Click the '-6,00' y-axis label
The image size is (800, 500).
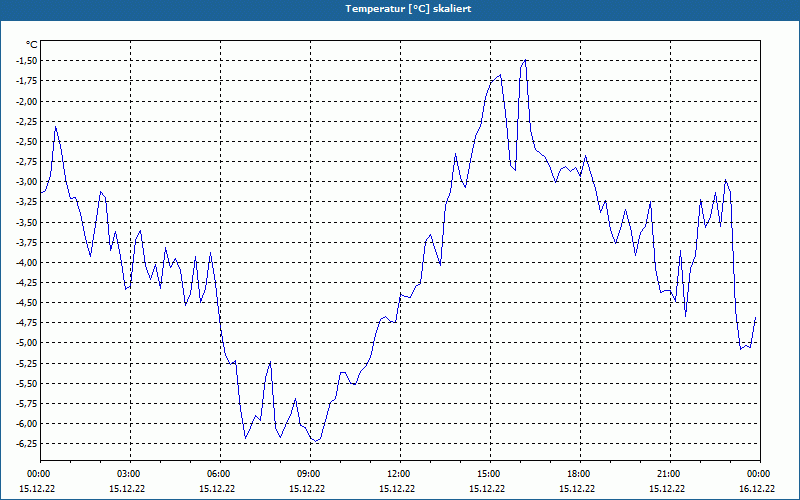pos(28,423)
